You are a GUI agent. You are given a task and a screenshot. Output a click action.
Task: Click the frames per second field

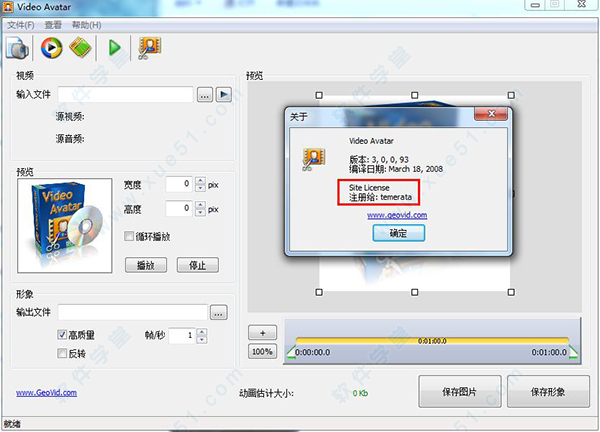point(182,336)
